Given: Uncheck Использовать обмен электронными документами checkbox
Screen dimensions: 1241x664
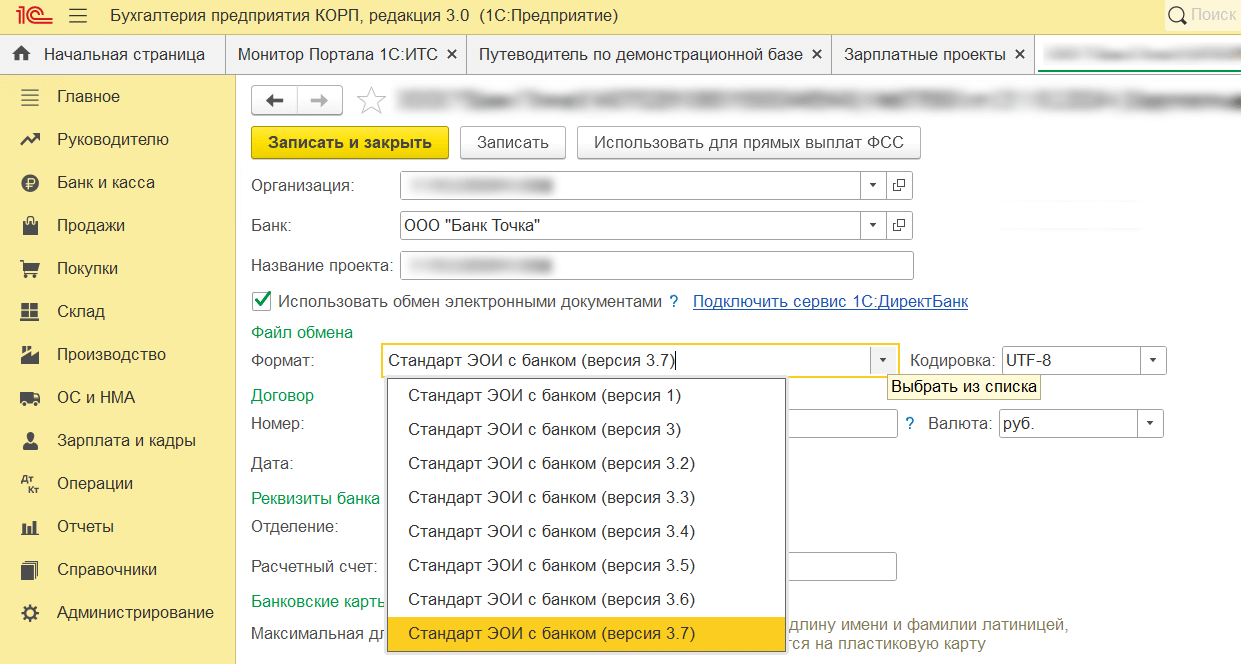Looking at the screenshot, I should 262,300.
